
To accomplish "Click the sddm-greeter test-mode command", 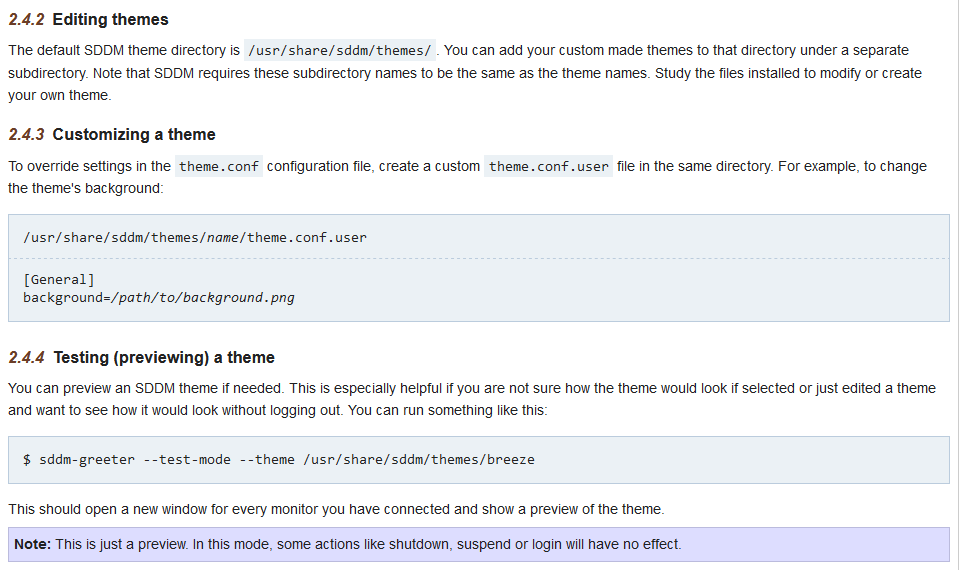I will coord(279,459).
